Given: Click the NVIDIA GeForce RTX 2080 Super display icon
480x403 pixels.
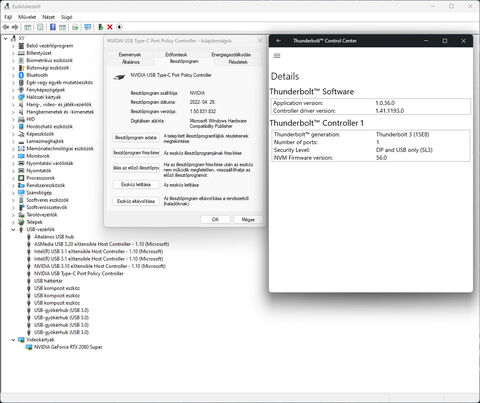Looking at the screenshot, I should (29, 347).
